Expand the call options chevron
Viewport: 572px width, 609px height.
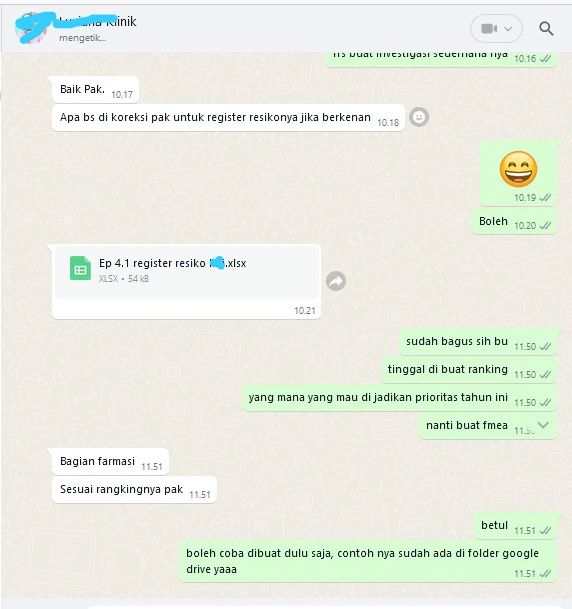coord(508,28)
